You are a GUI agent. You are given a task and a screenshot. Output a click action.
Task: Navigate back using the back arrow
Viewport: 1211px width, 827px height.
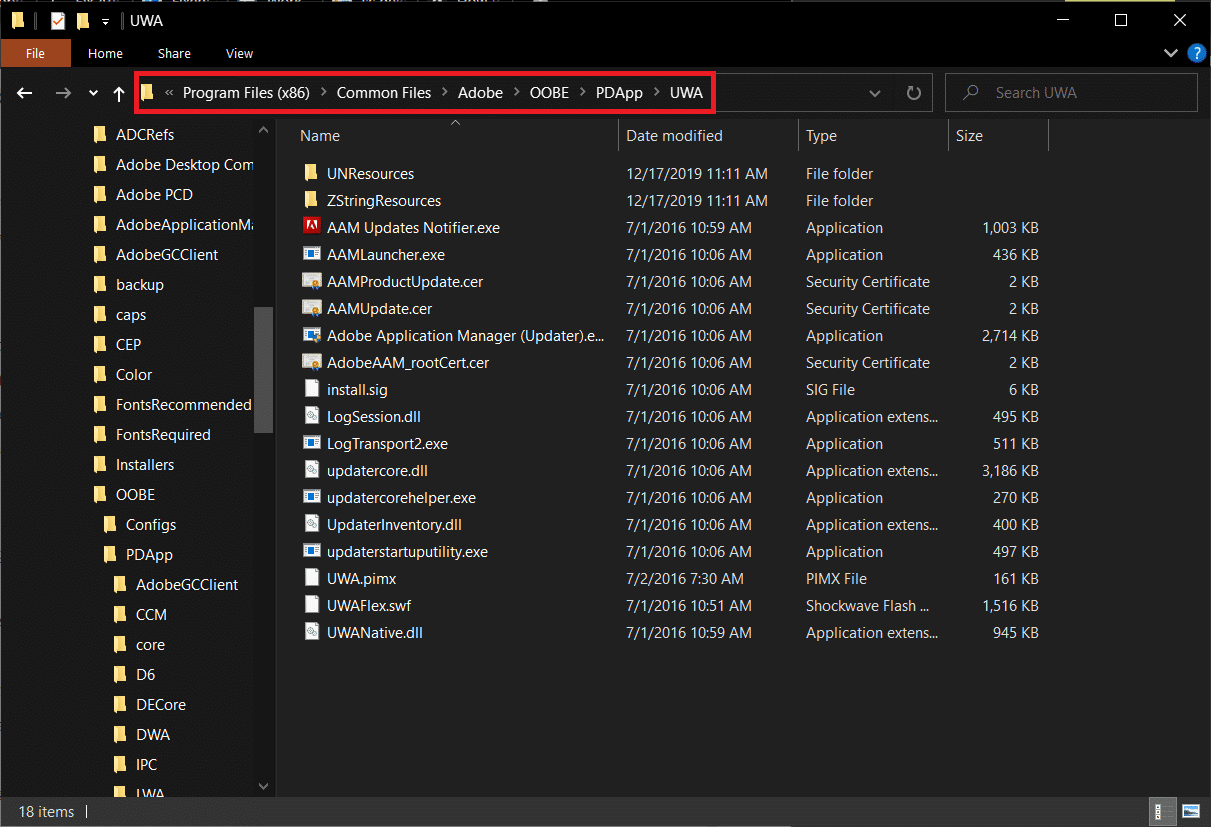24,92
